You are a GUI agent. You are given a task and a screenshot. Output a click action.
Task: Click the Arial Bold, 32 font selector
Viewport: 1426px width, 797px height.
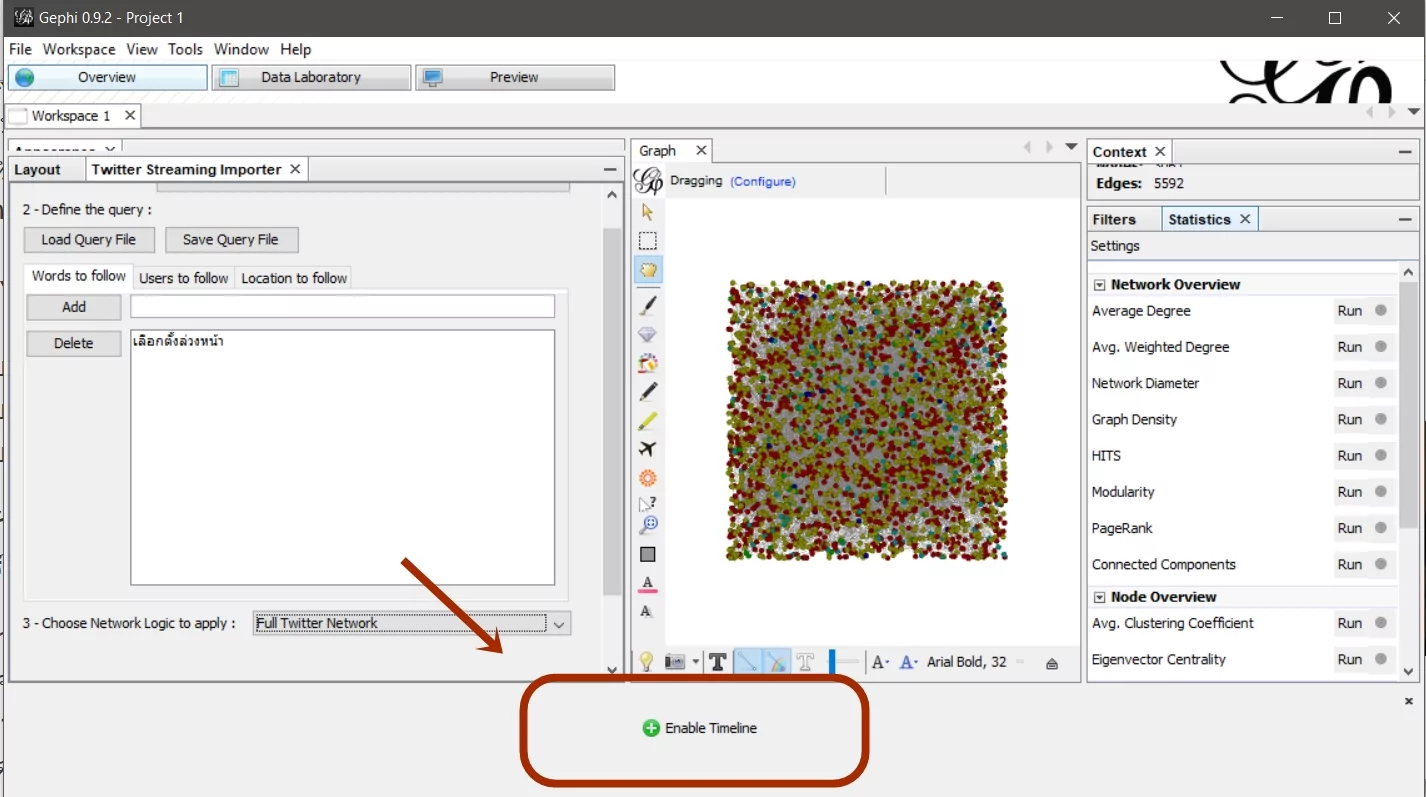coord(966,662)
